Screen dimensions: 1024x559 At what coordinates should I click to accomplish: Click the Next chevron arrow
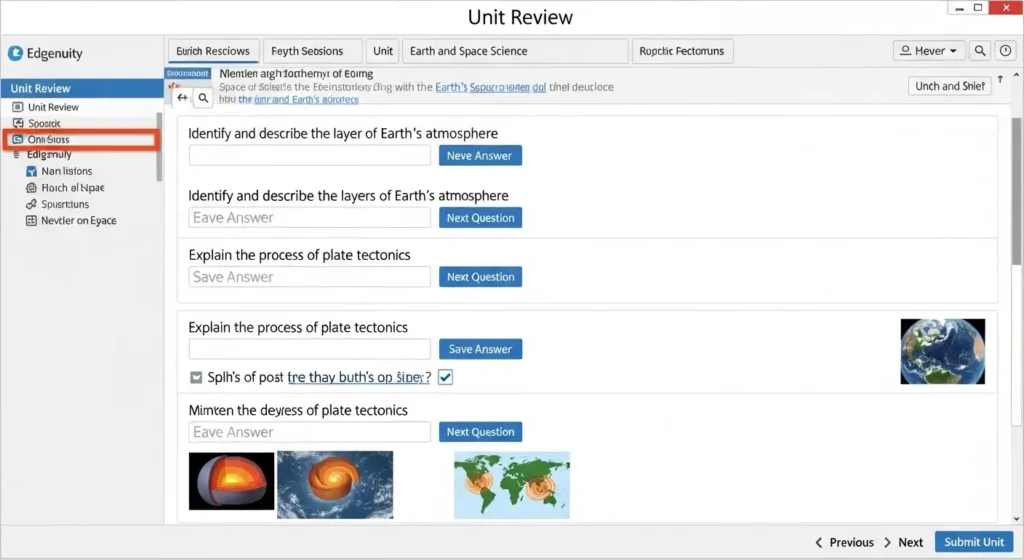[888, 543]
